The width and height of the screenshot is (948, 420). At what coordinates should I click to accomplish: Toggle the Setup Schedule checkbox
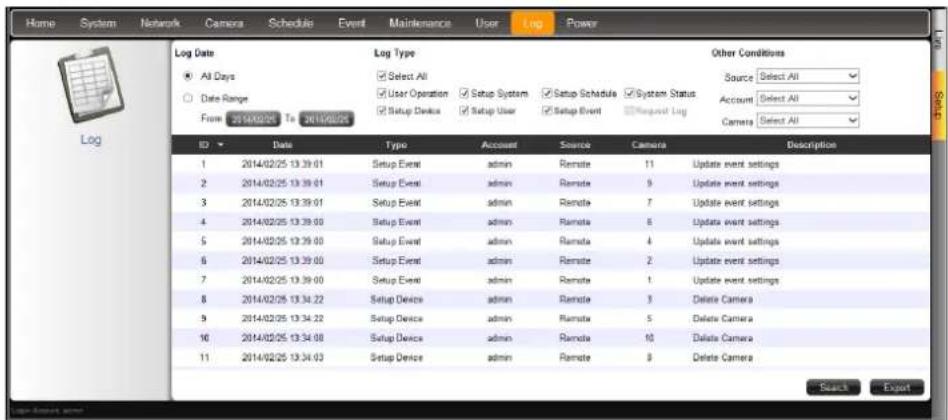click(547, 94)
